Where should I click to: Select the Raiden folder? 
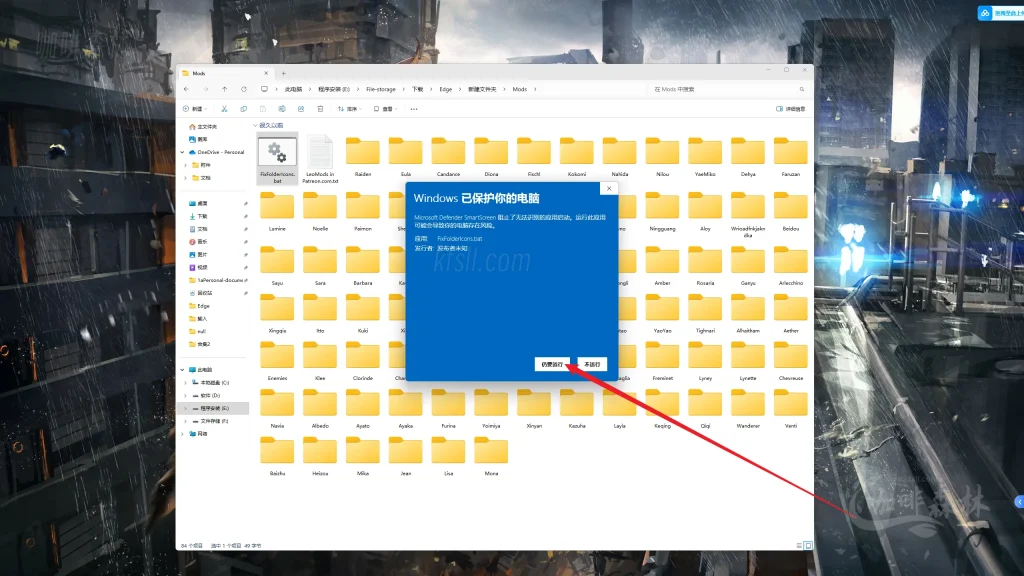point(362,156)
